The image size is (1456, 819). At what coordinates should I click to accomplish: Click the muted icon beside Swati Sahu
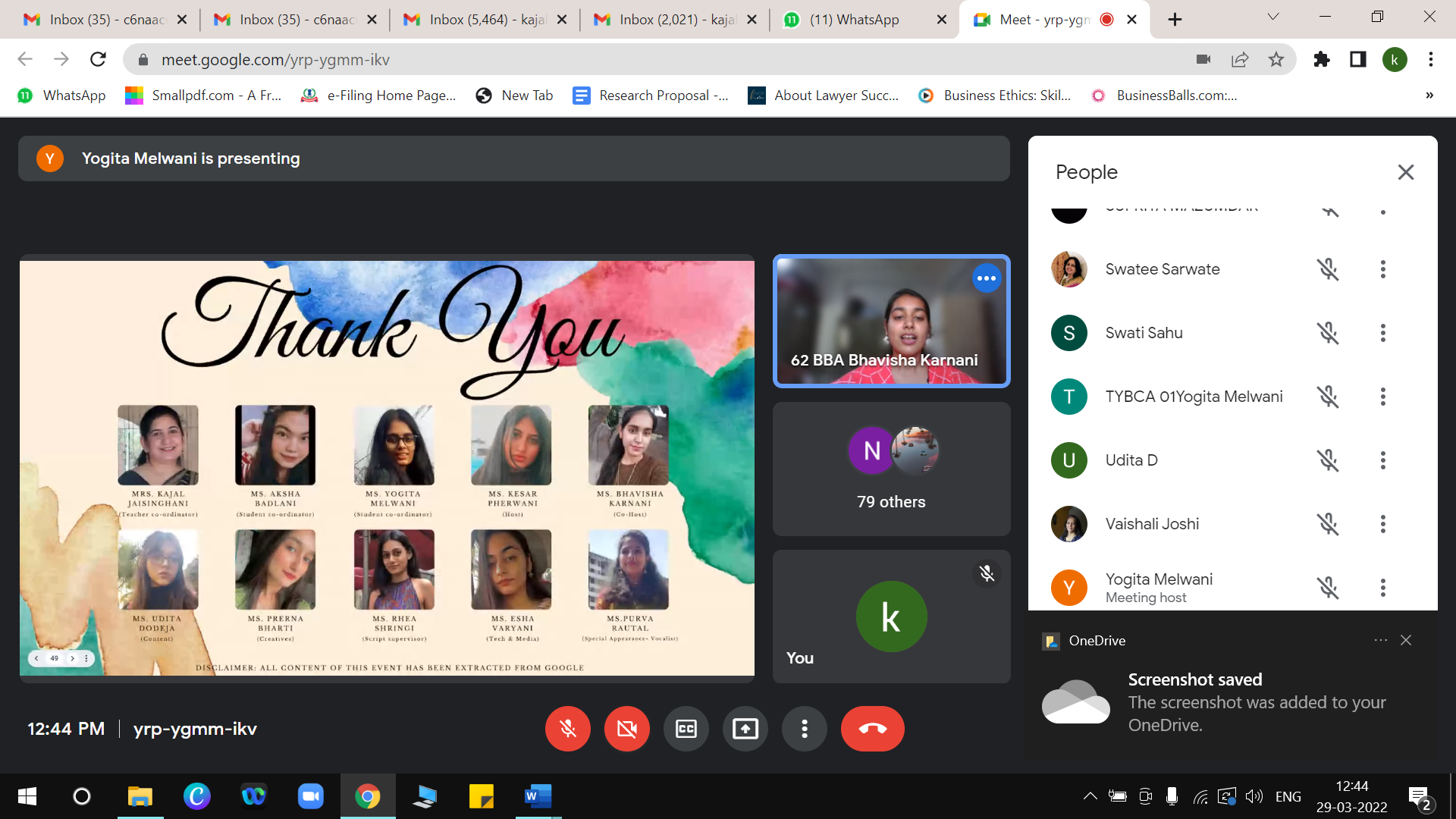click(x=1327, y=333)
